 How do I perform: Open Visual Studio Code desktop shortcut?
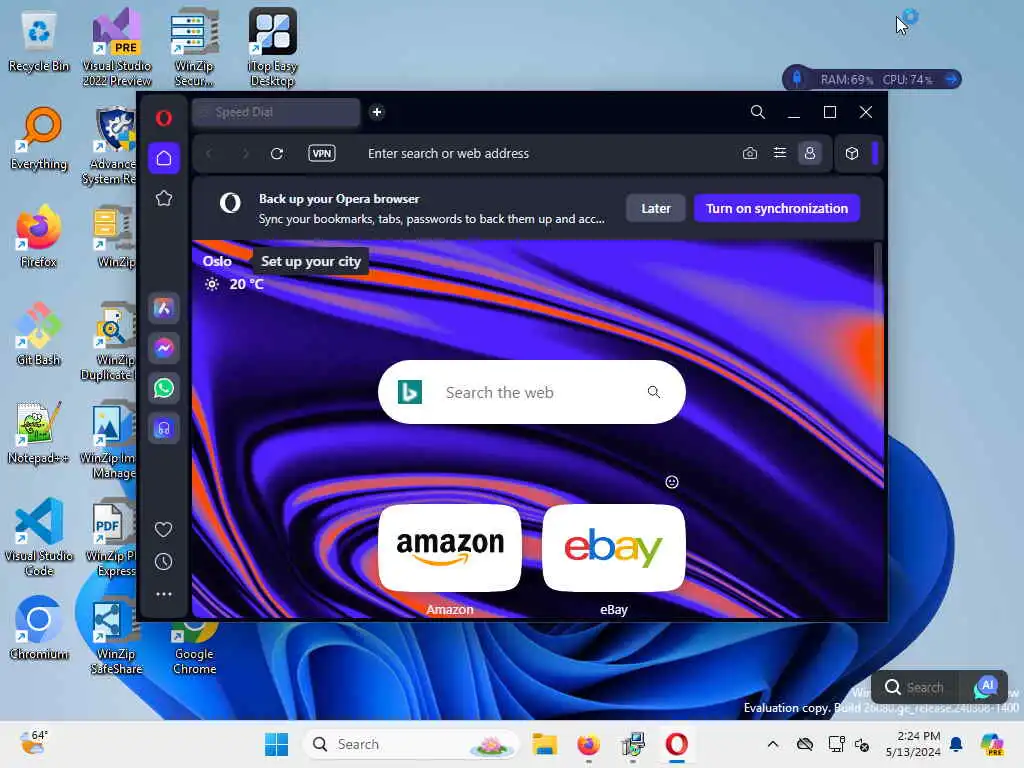(39, 537)
